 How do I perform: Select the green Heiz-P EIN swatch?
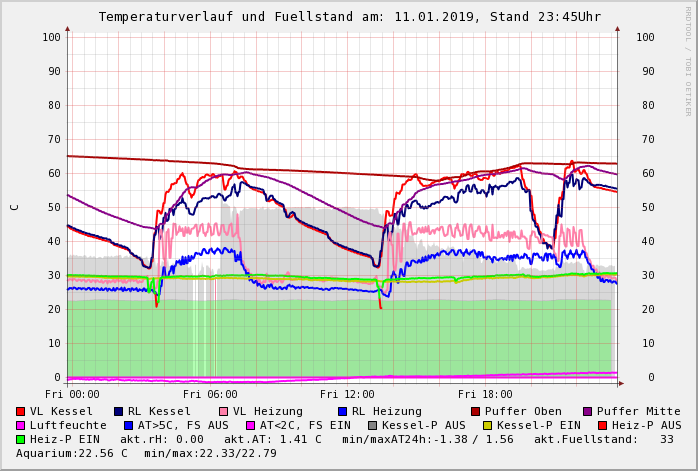click(21, 440)
